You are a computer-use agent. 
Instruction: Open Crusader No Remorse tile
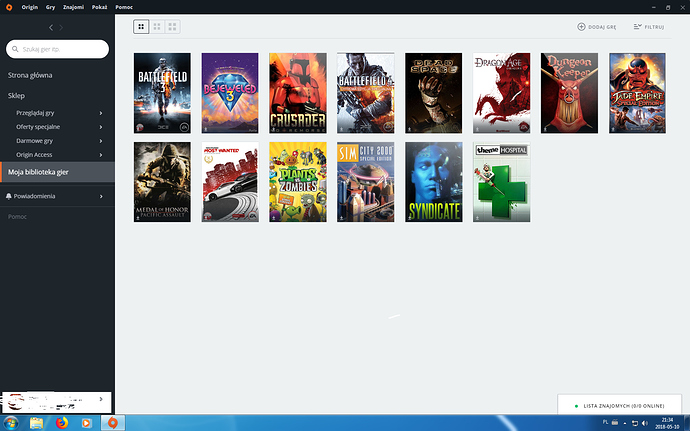[298, 93]
